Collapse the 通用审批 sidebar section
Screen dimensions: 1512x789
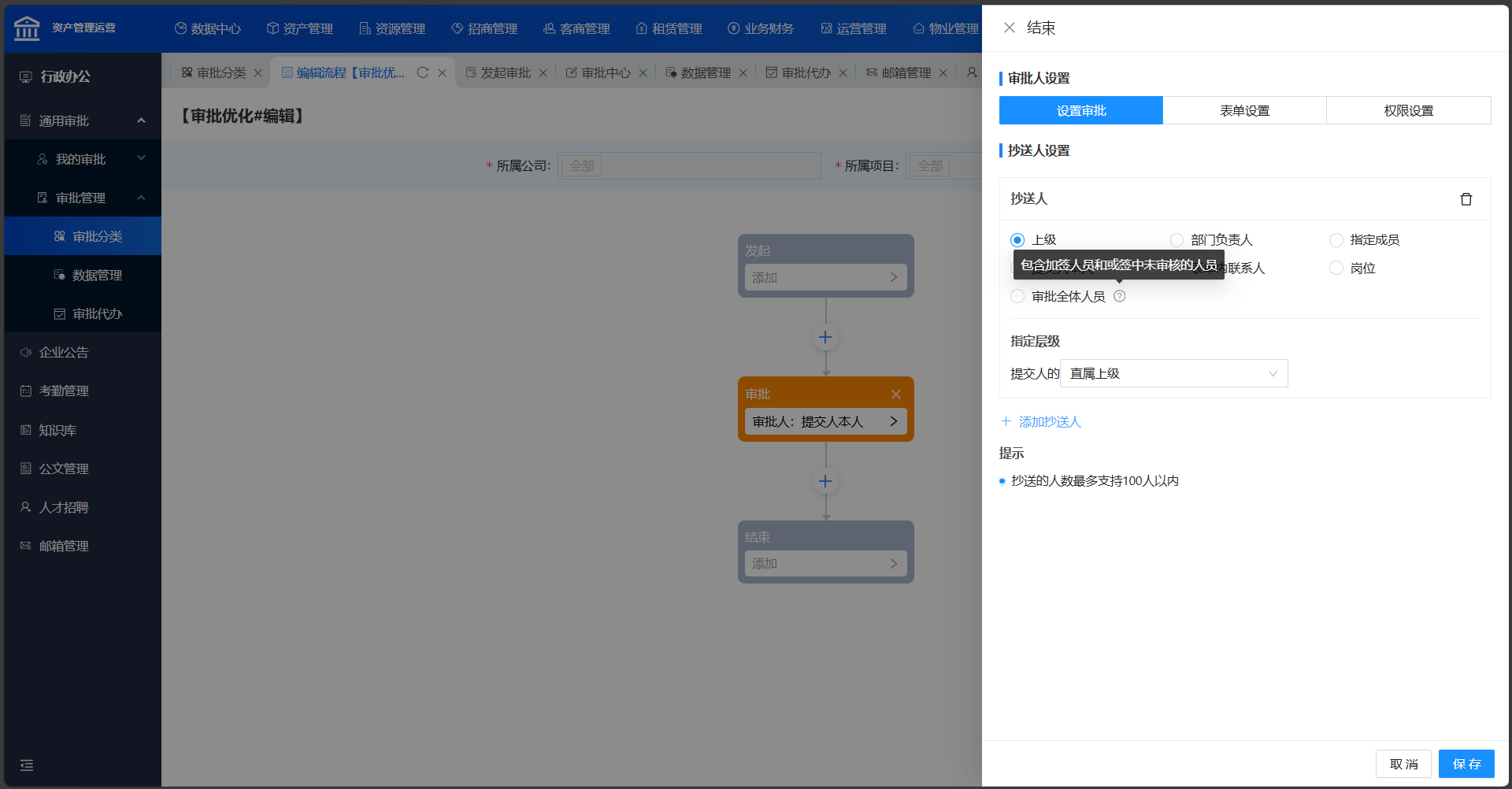pos(141,120)
